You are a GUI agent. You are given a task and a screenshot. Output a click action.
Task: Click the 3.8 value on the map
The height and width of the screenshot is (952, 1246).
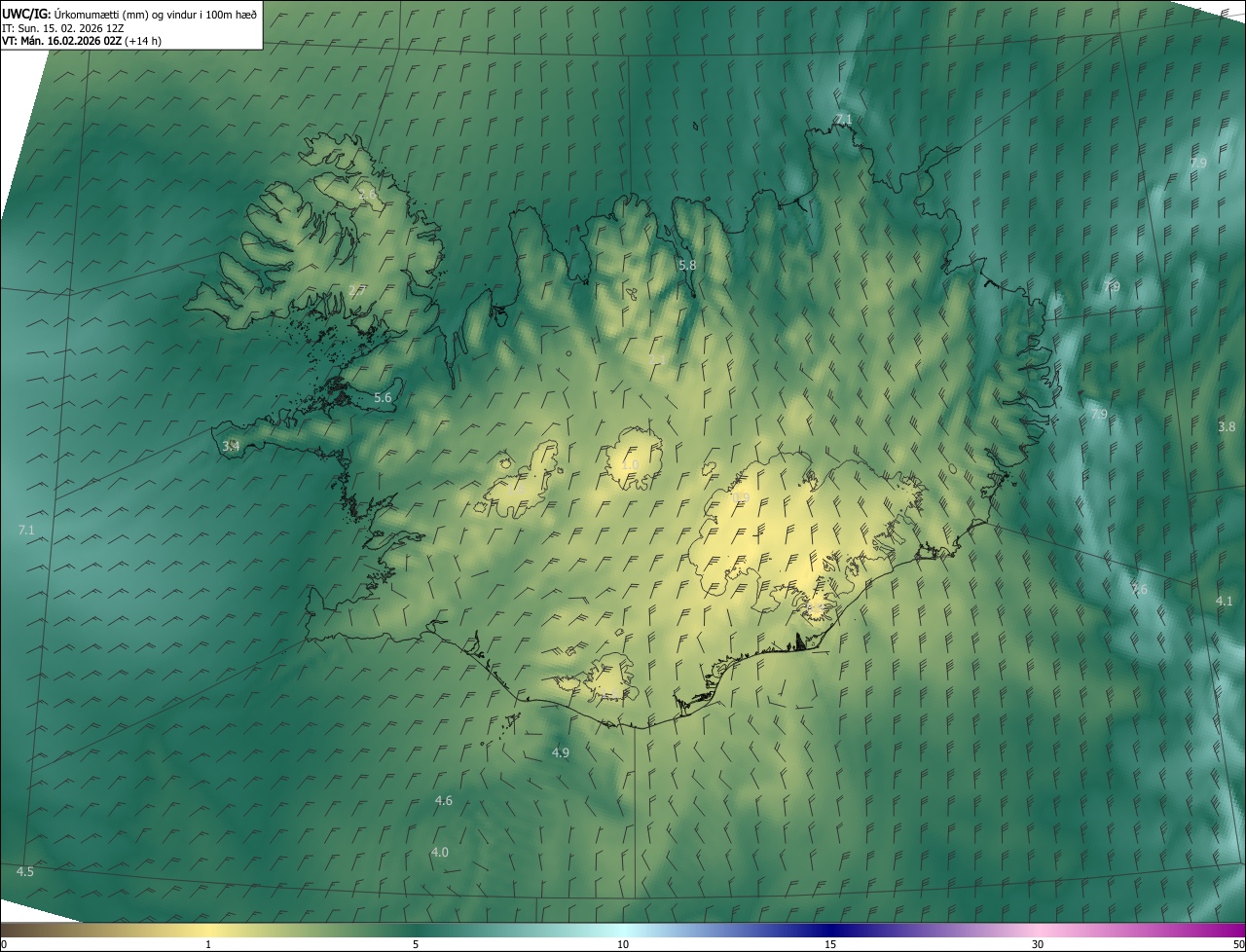tap(1227, 426)
